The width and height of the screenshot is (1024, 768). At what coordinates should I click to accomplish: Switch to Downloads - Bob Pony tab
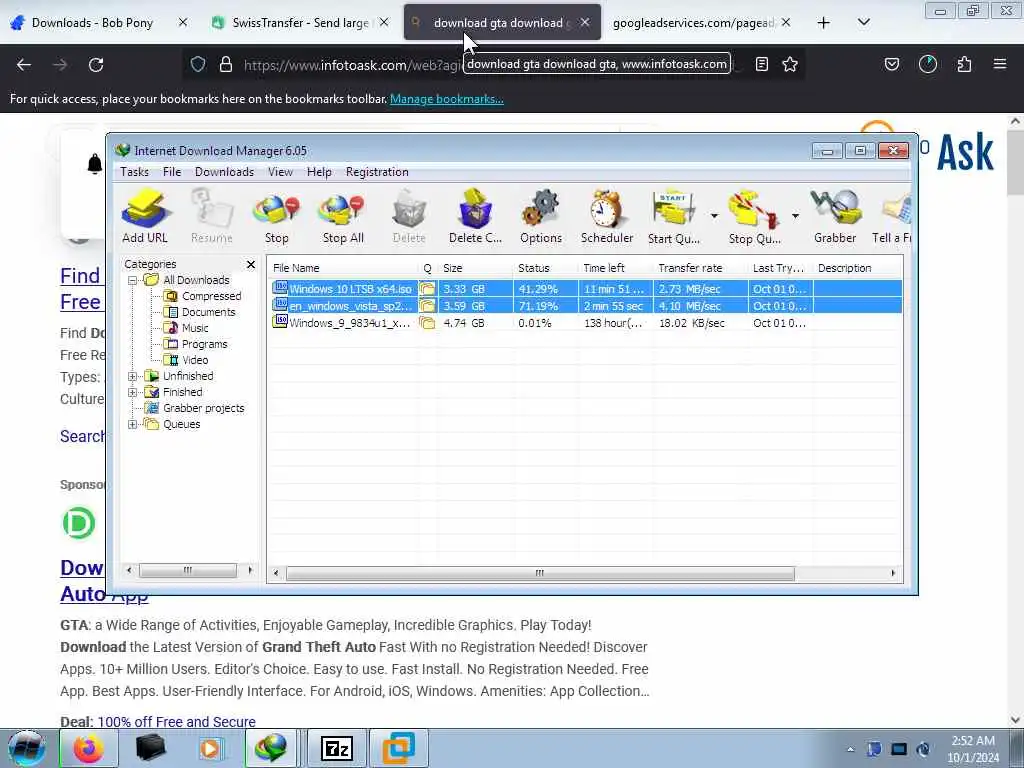click(91, 23)
